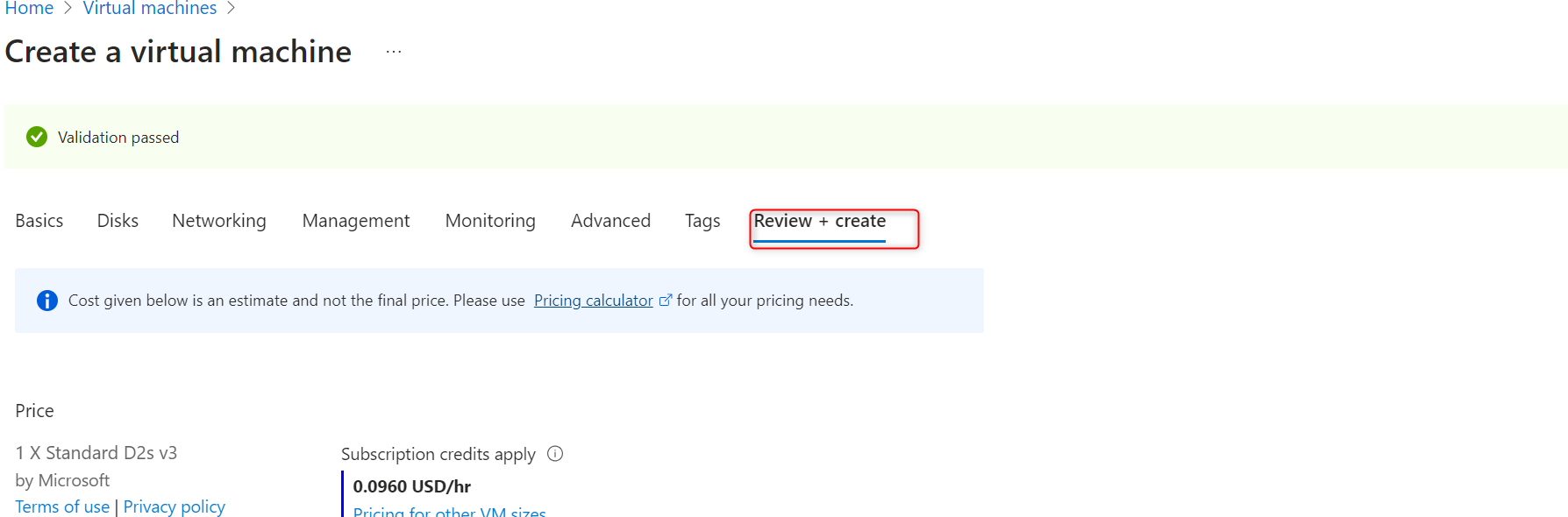
Task: Click the green Validation passed checkmark icon
Action: pos(37,137)
